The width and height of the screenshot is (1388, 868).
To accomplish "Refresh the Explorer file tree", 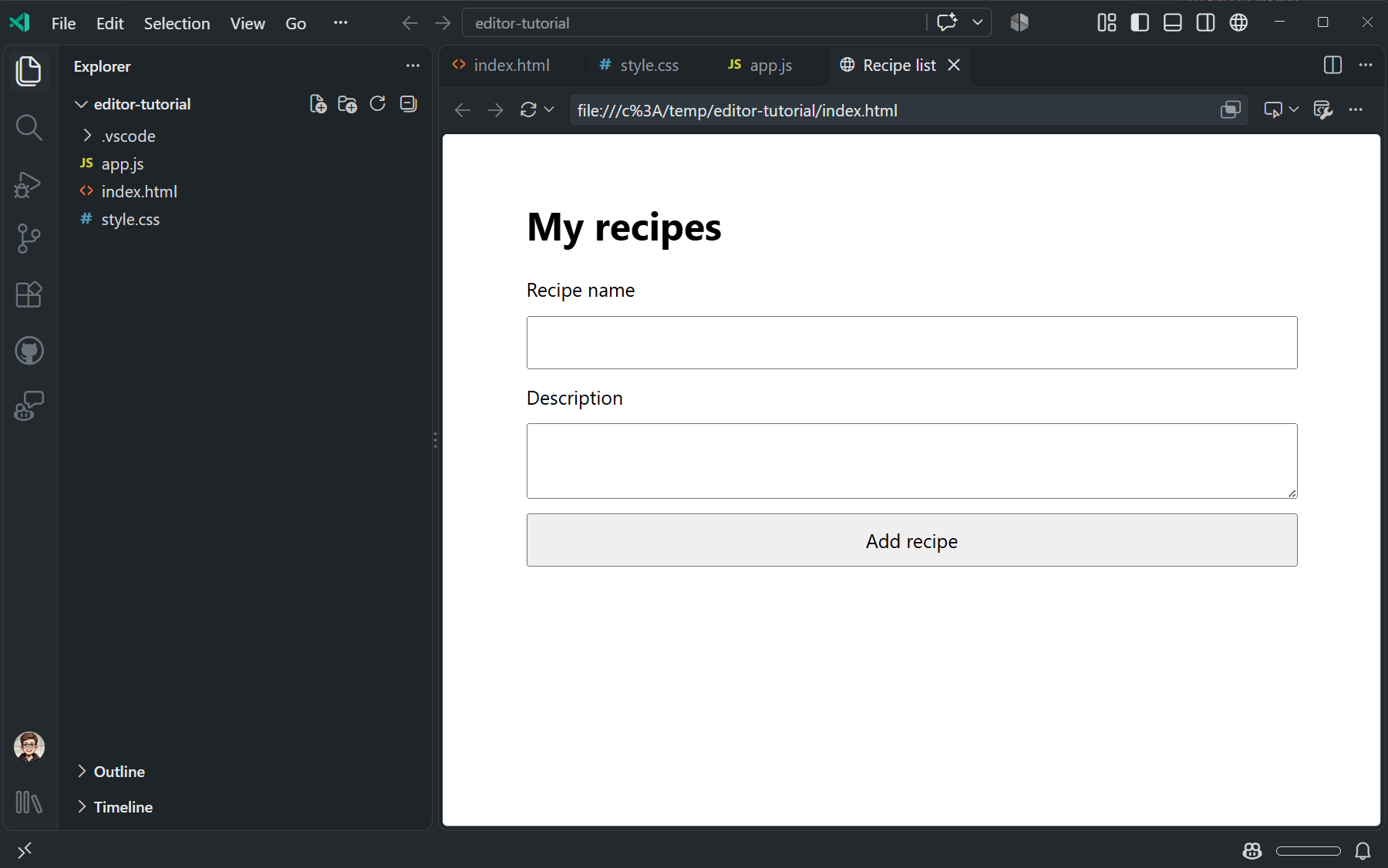I will pos(378,104).
